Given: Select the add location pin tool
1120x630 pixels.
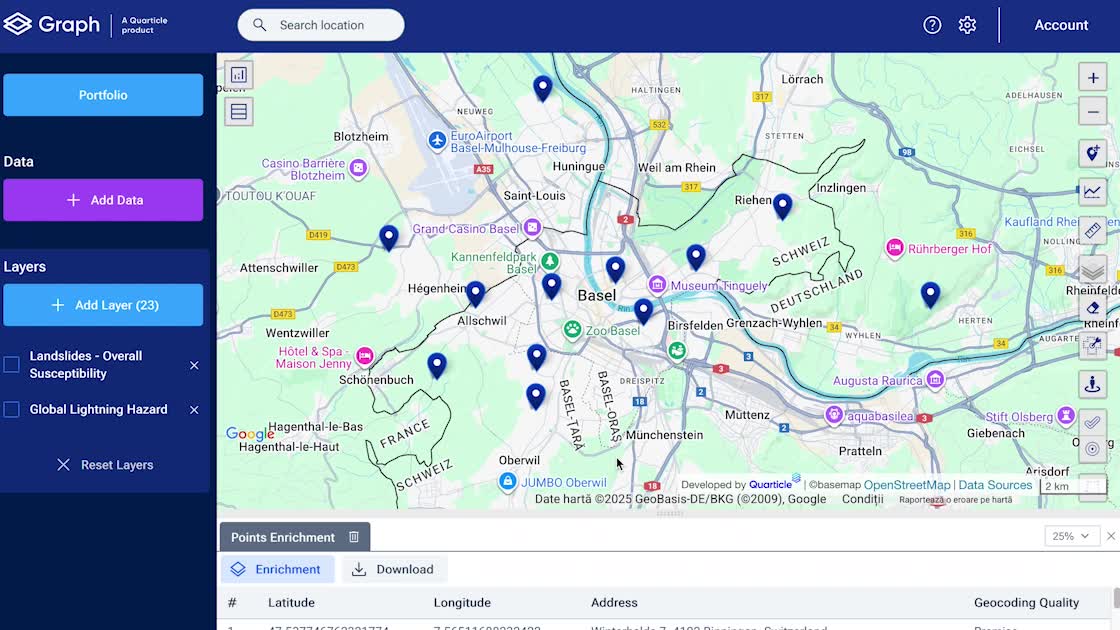Looking at the screenshot, I should tap(1093, 153).
